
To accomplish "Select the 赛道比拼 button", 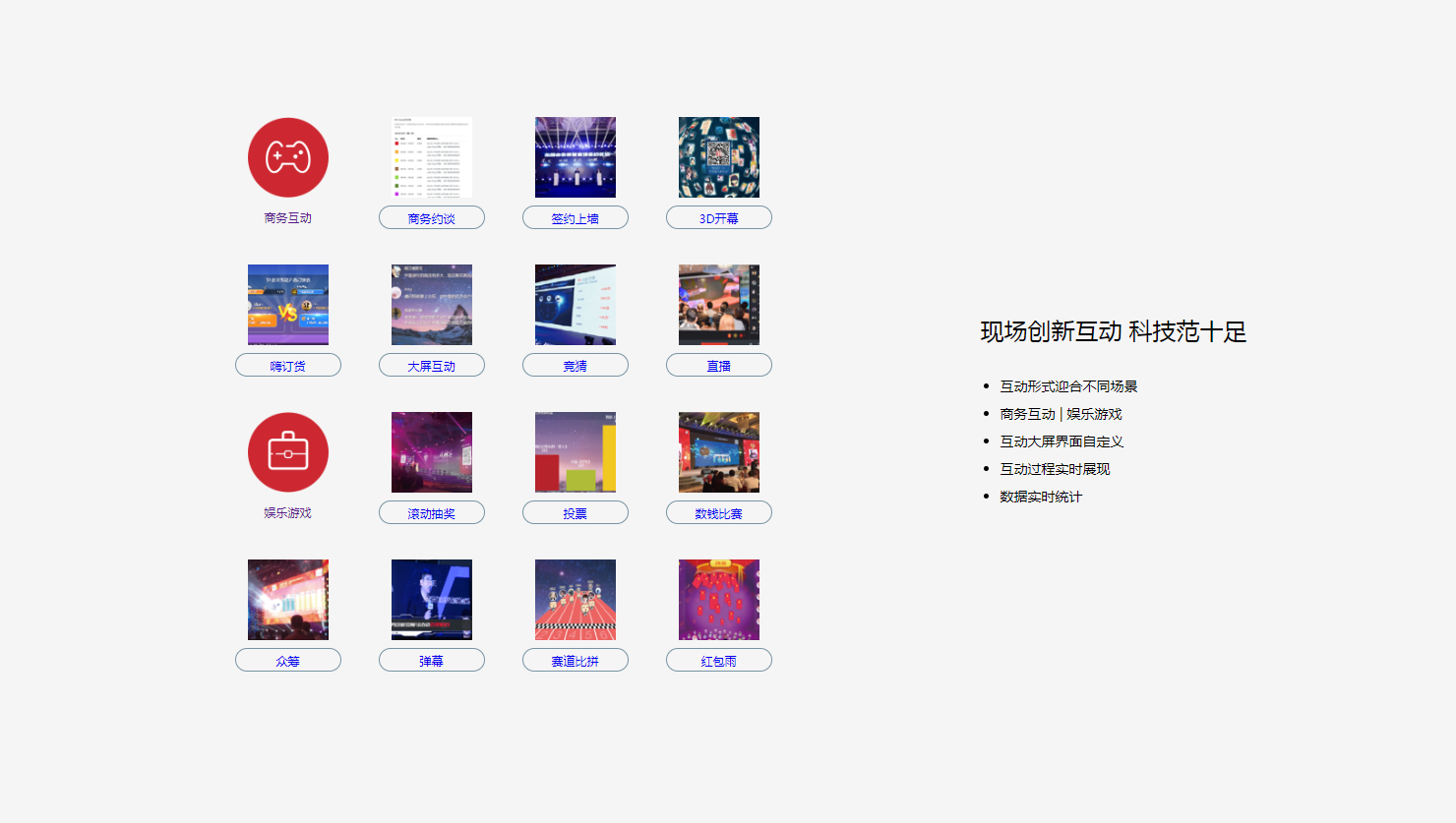I will coord(576,661).
